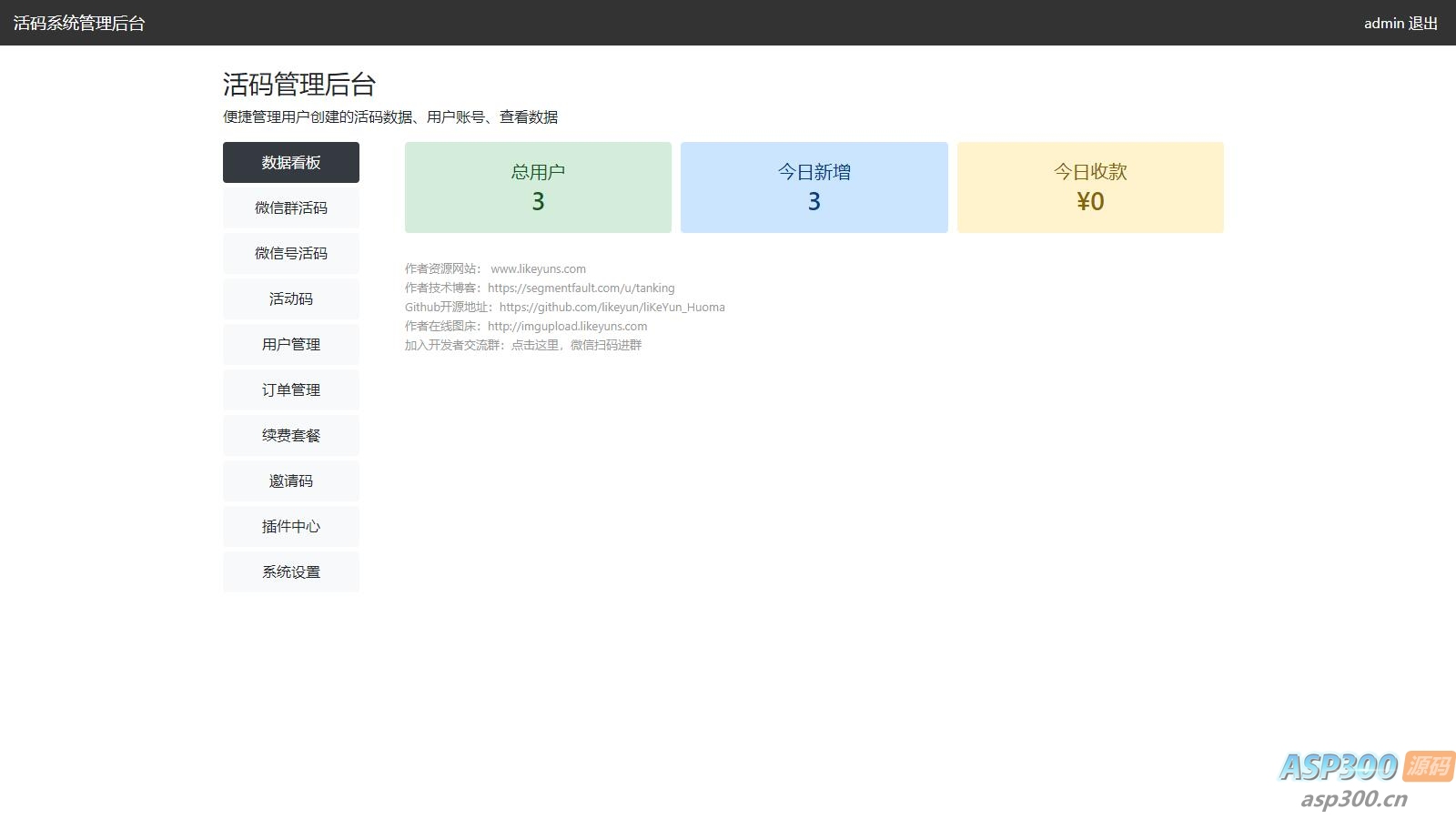Open the Github likeyun/liKeYun_Huoma repository link

[x=612, y=307]
